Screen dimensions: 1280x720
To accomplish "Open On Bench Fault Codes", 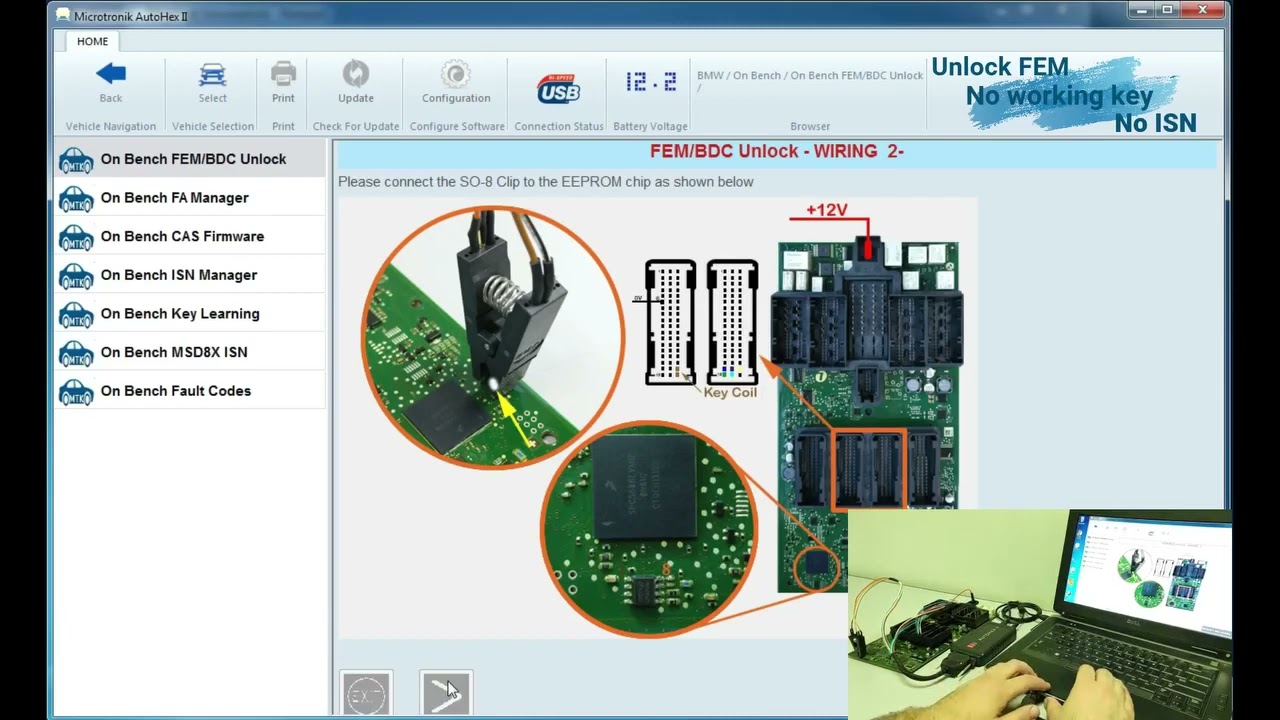I will point(190,391).
